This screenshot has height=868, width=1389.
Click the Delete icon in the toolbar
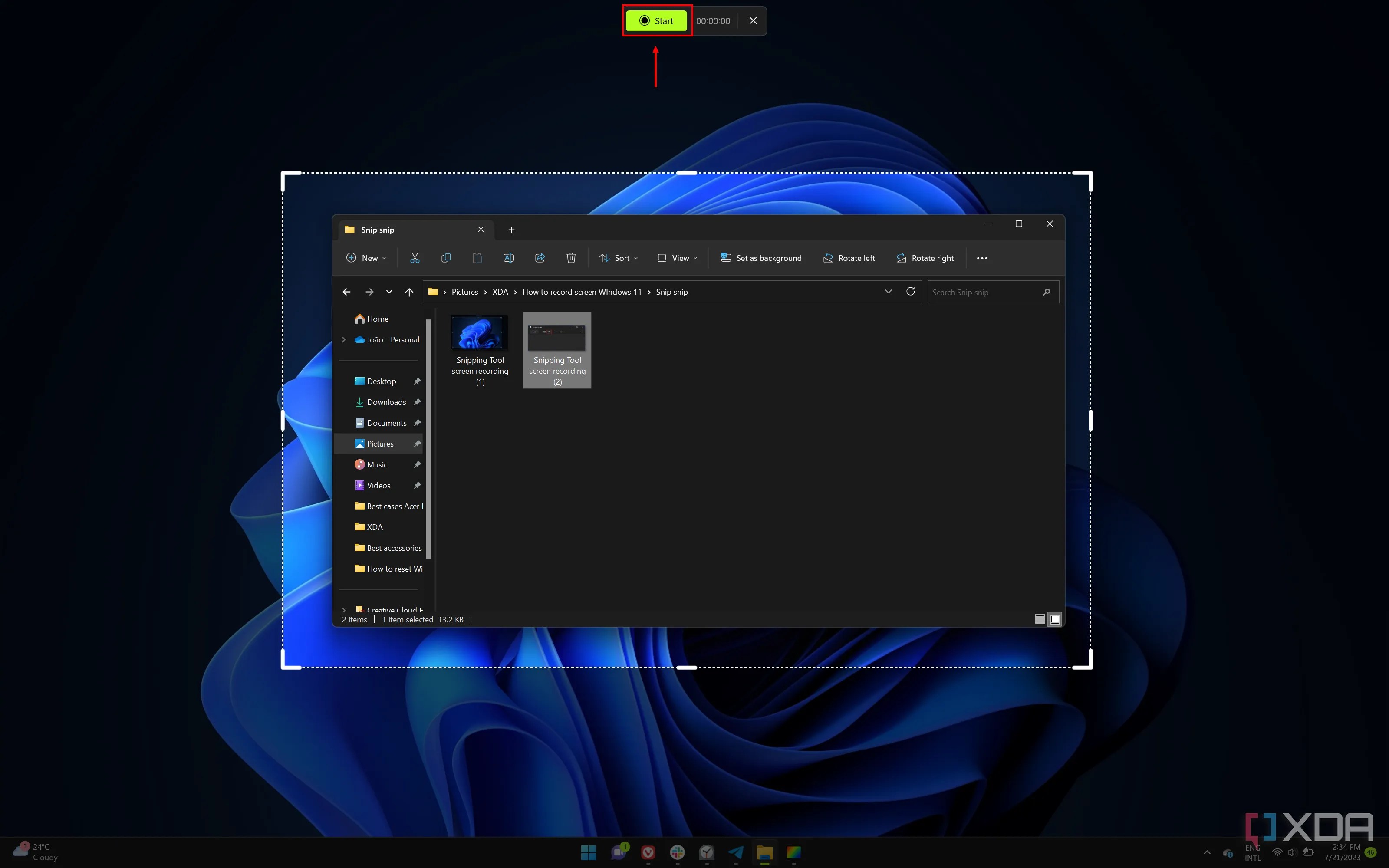[x=571, y=258]
